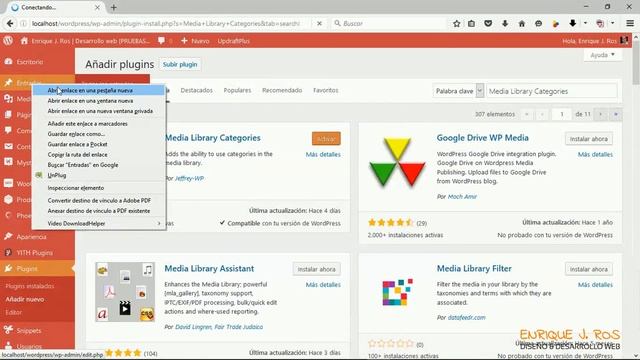Image resolution: width=640 pixels, height=360 pixels.
Task: Select UnPlug in the context menu
Action: 99,175
